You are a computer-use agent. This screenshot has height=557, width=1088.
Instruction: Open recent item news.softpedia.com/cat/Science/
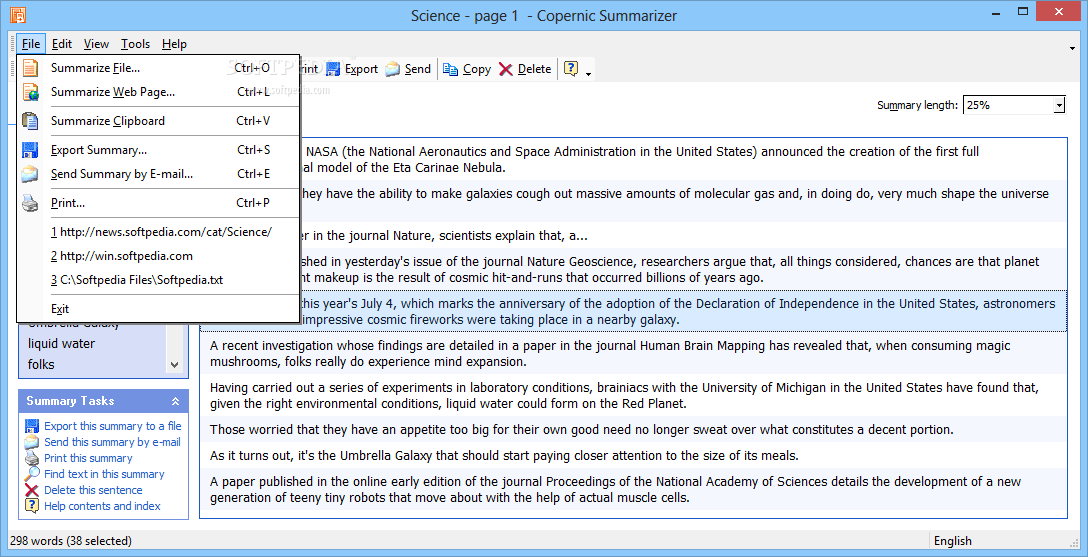158,232
